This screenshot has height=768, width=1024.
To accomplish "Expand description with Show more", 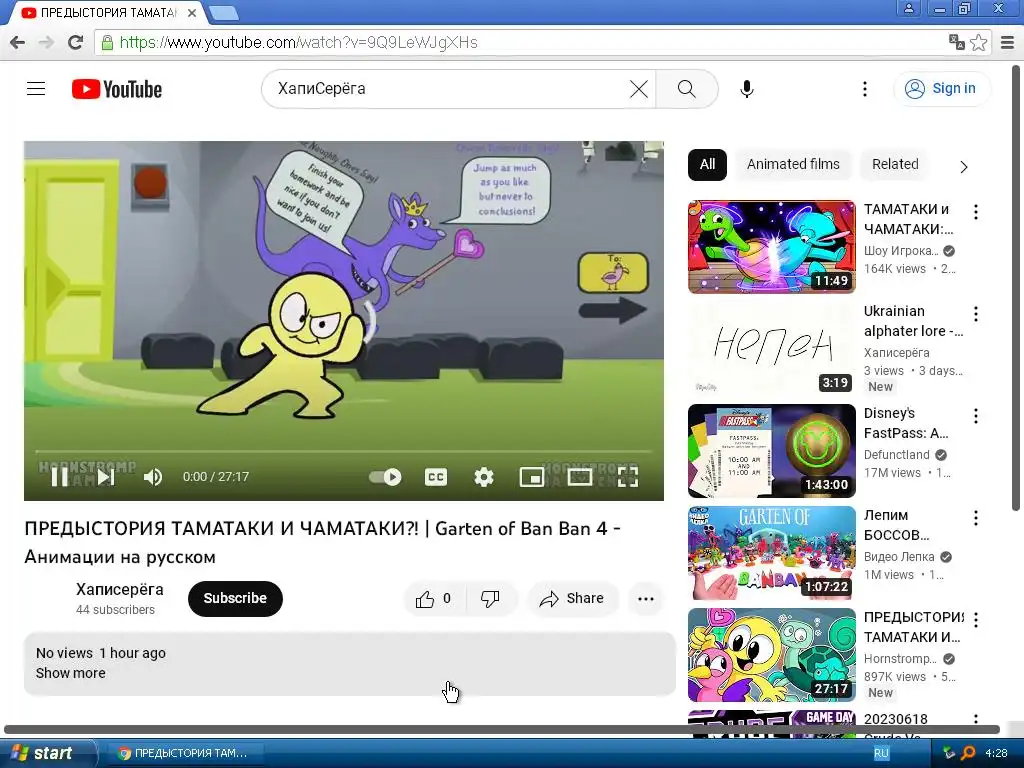I will [x=71, y=673].
